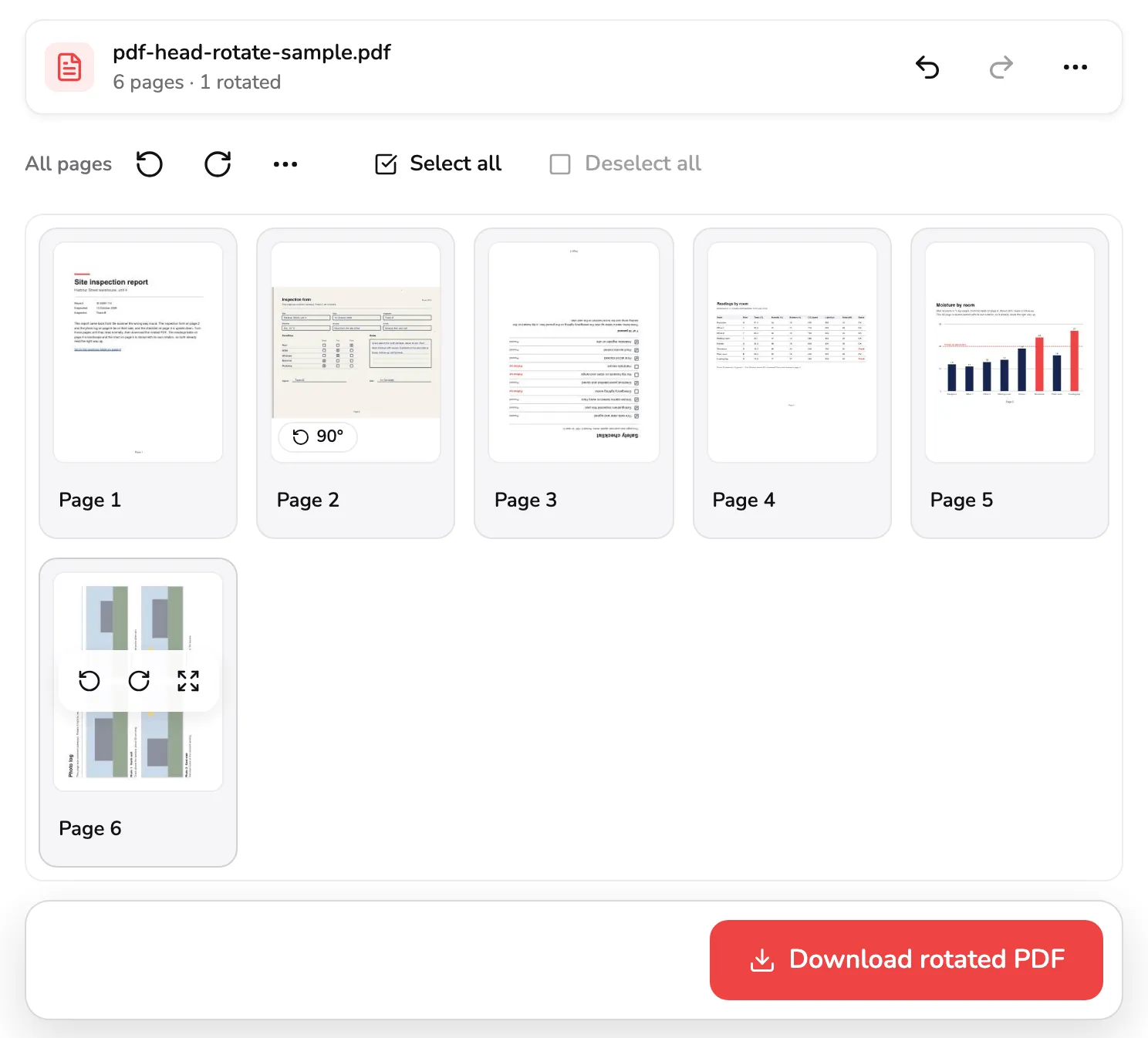This screenshot has height=1038, width=1148.
Task: Click Download rotated PDF button
Action: (907, 960)
